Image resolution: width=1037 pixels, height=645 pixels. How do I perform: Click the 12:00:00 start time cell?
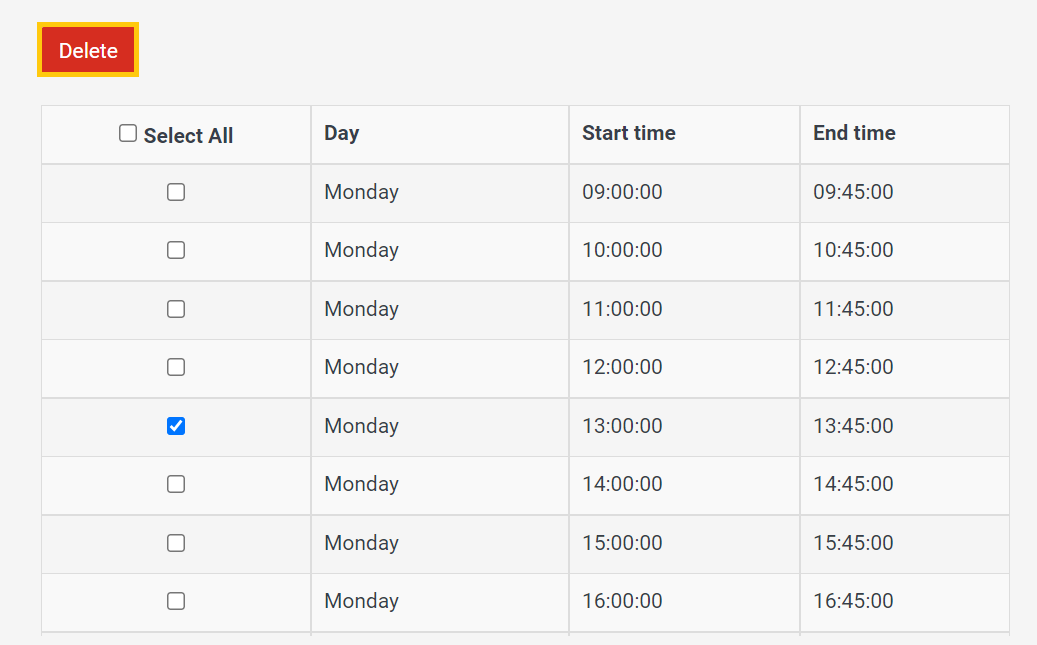point(622,367)
